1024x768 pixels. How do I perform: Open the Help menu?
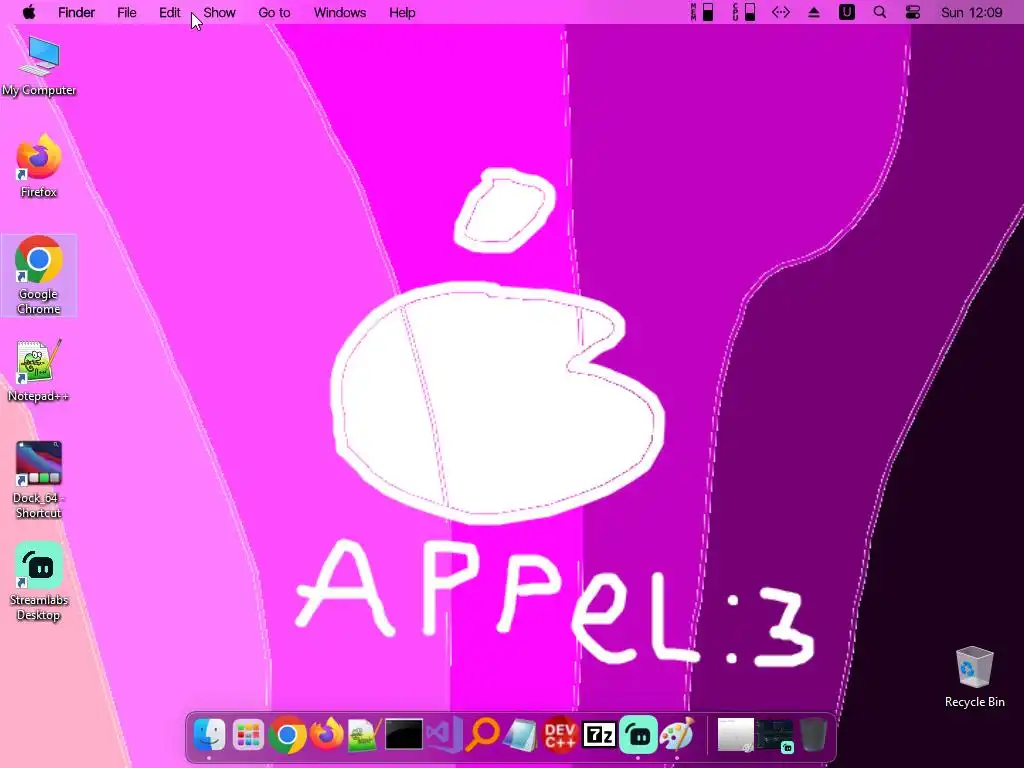402,12
